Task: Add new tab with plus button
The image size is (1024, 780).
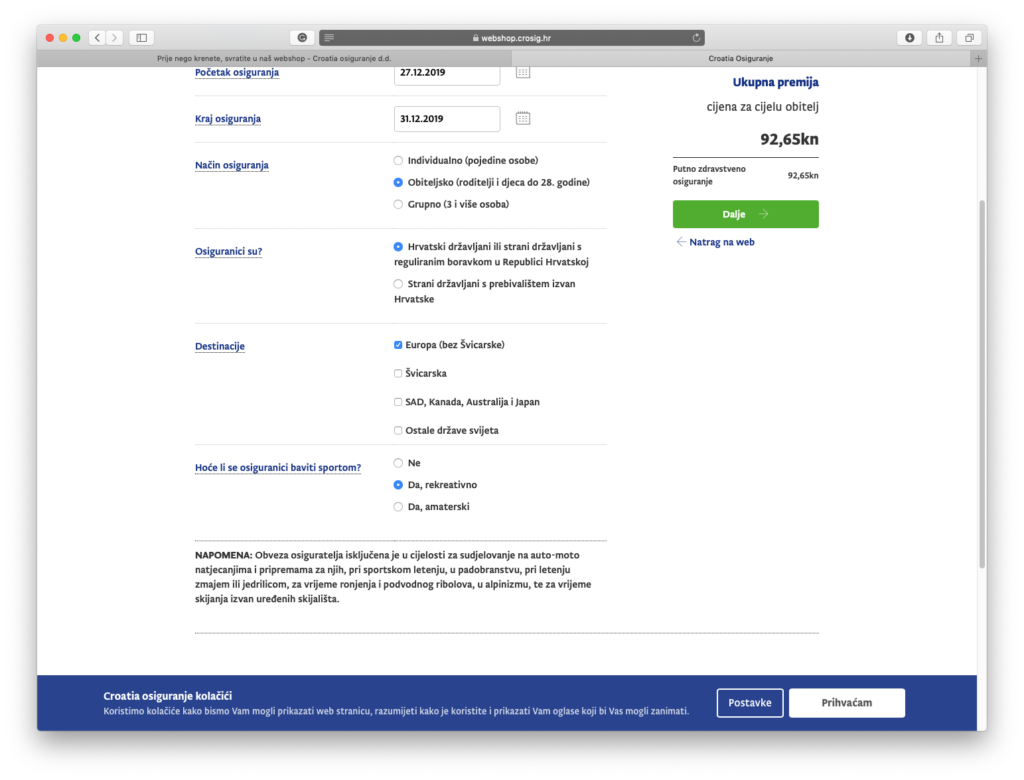Action: 978,58
